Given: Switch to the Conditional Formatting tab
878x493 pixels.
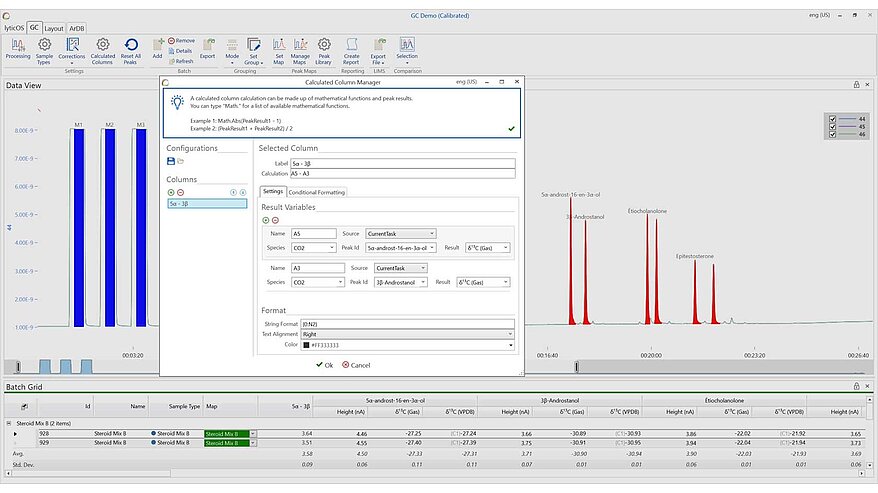Looking at the screenshot, I should (x=317, y=192).
